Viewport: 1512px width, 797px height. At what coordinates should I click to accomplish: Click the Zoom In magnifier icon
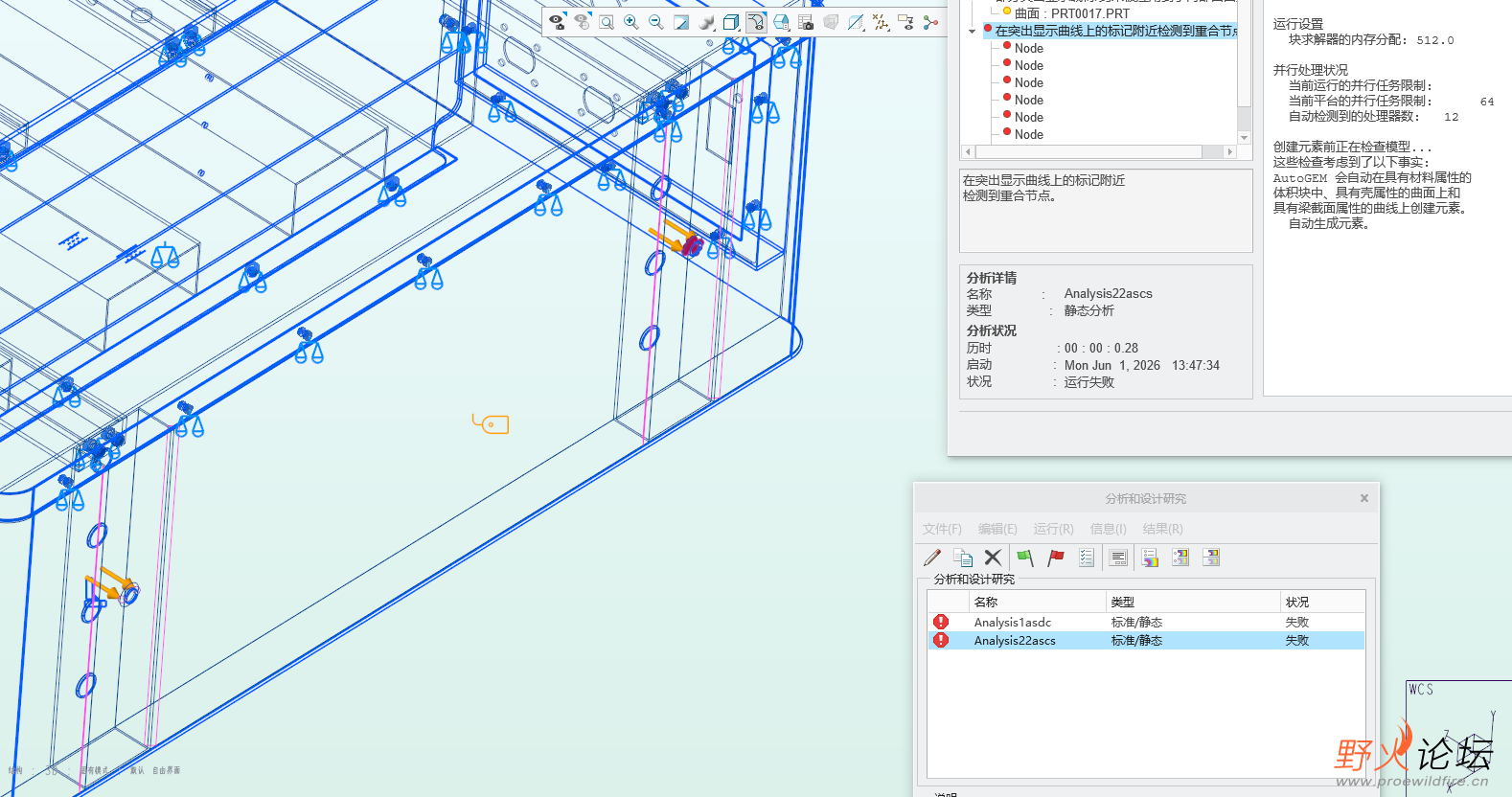[x=631, y=22]
